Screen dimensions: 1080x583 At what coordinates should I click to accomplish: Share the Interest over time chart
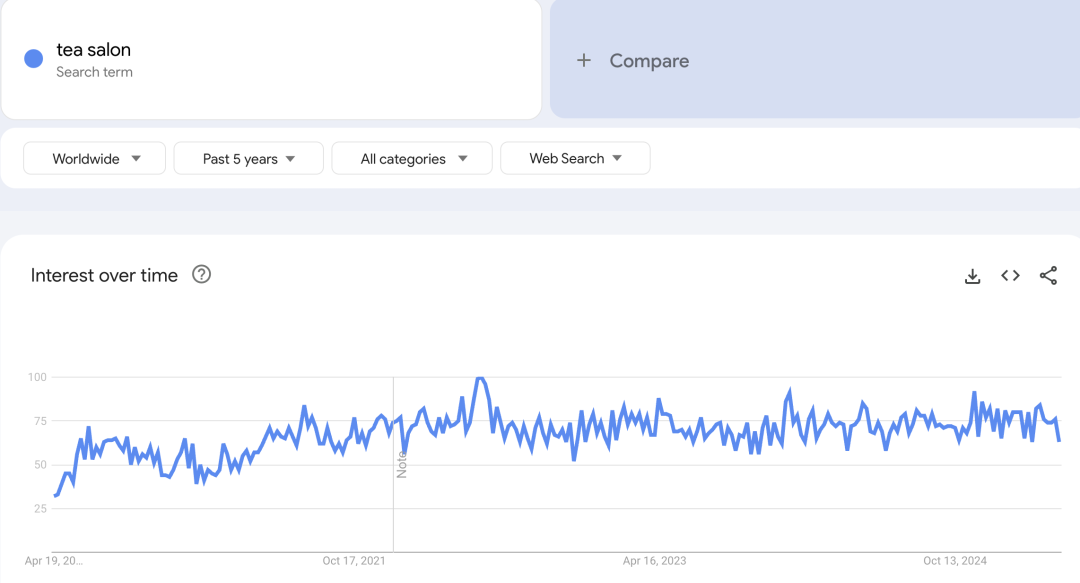coord(1048,276)
